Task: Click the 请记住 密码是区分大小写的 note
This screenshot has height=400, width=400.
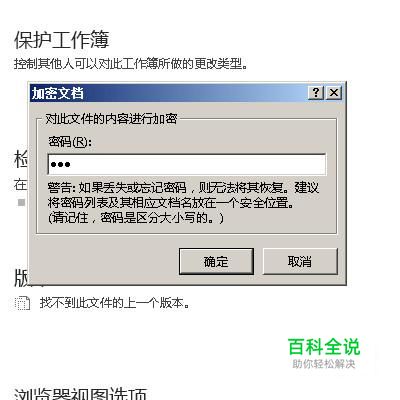Action: point(136,218)
